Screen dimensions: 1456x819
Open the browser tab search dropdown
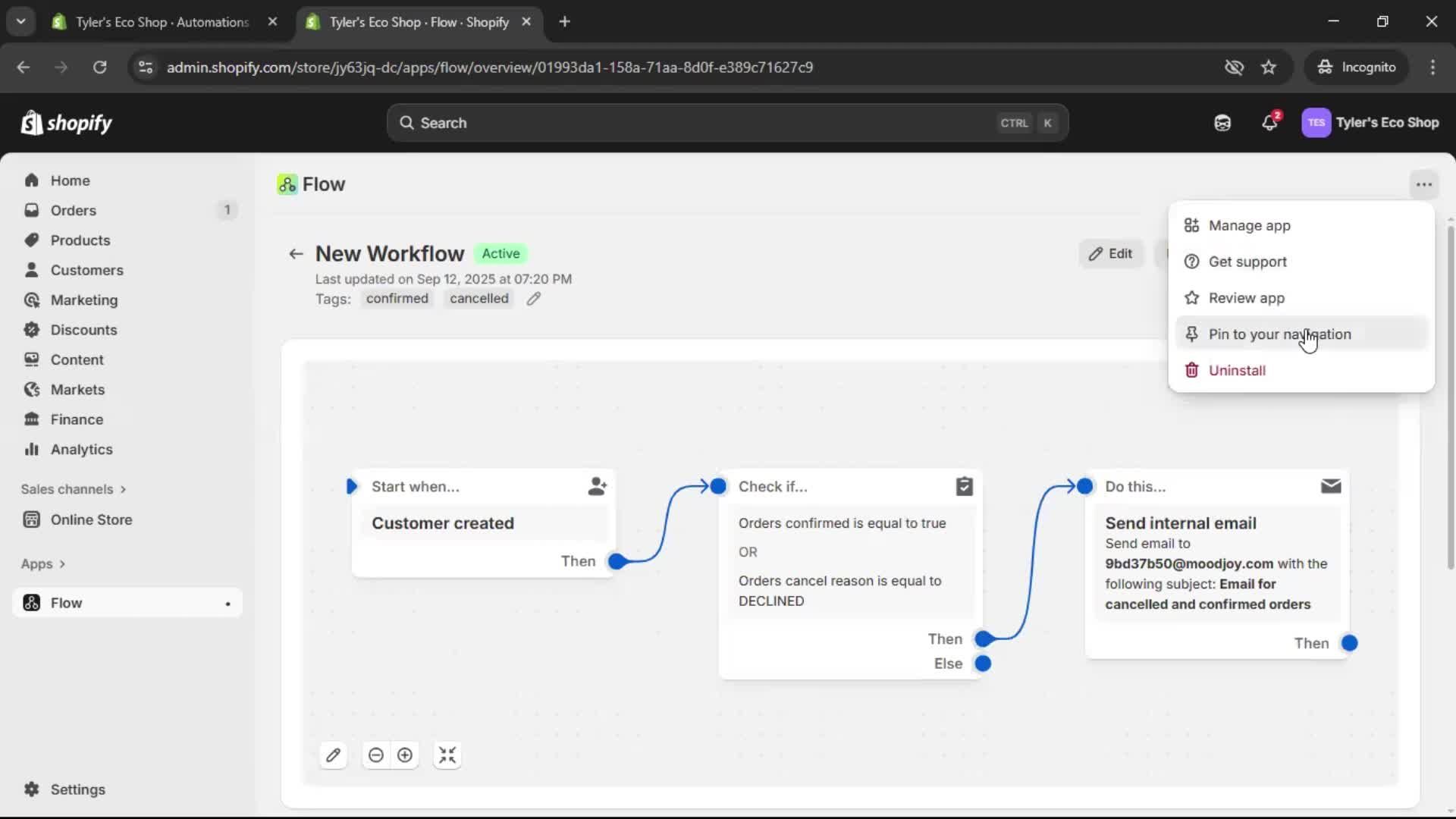(x=21, y=22)
